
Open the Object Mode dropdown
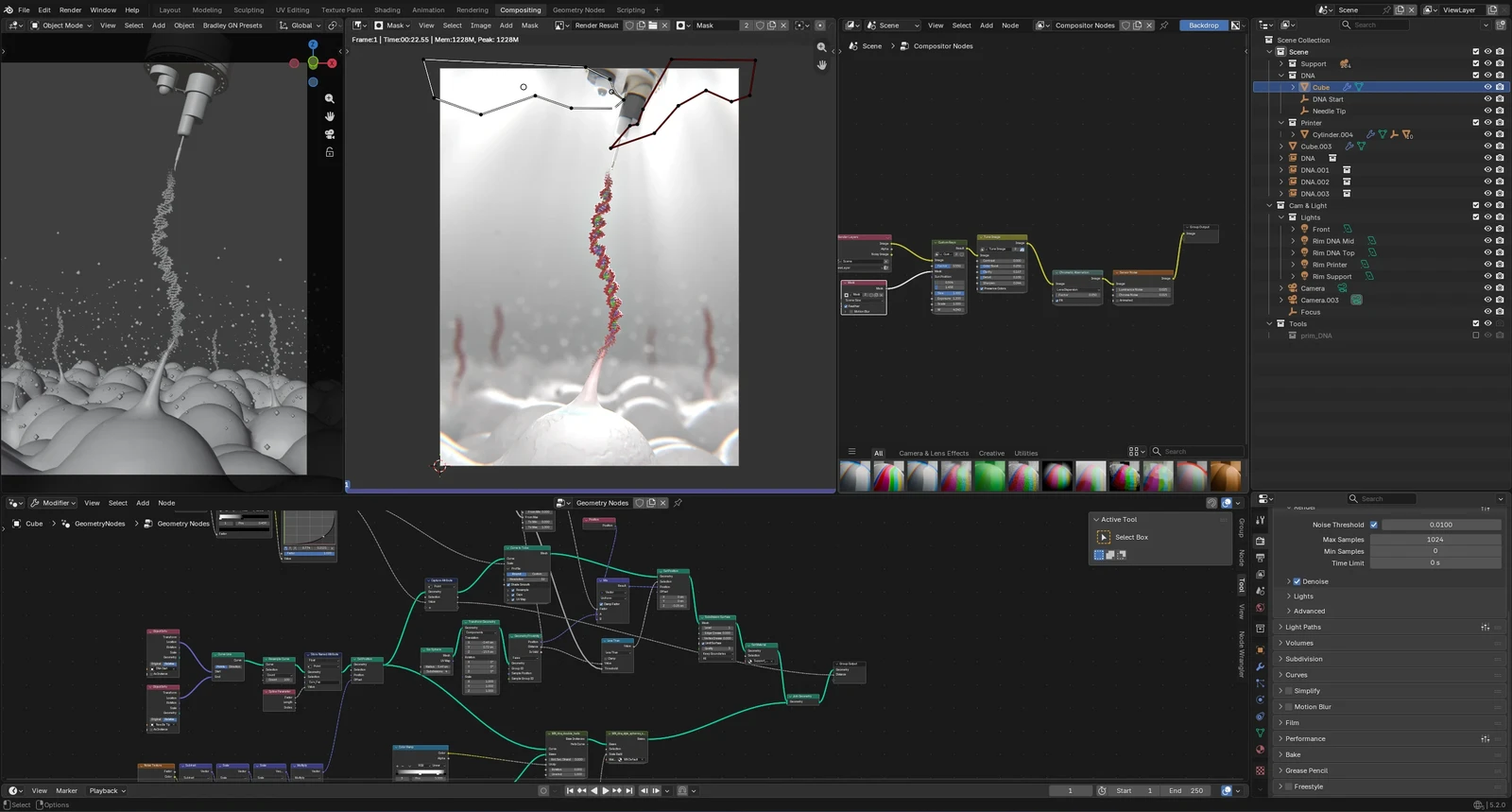pos(61,26)
